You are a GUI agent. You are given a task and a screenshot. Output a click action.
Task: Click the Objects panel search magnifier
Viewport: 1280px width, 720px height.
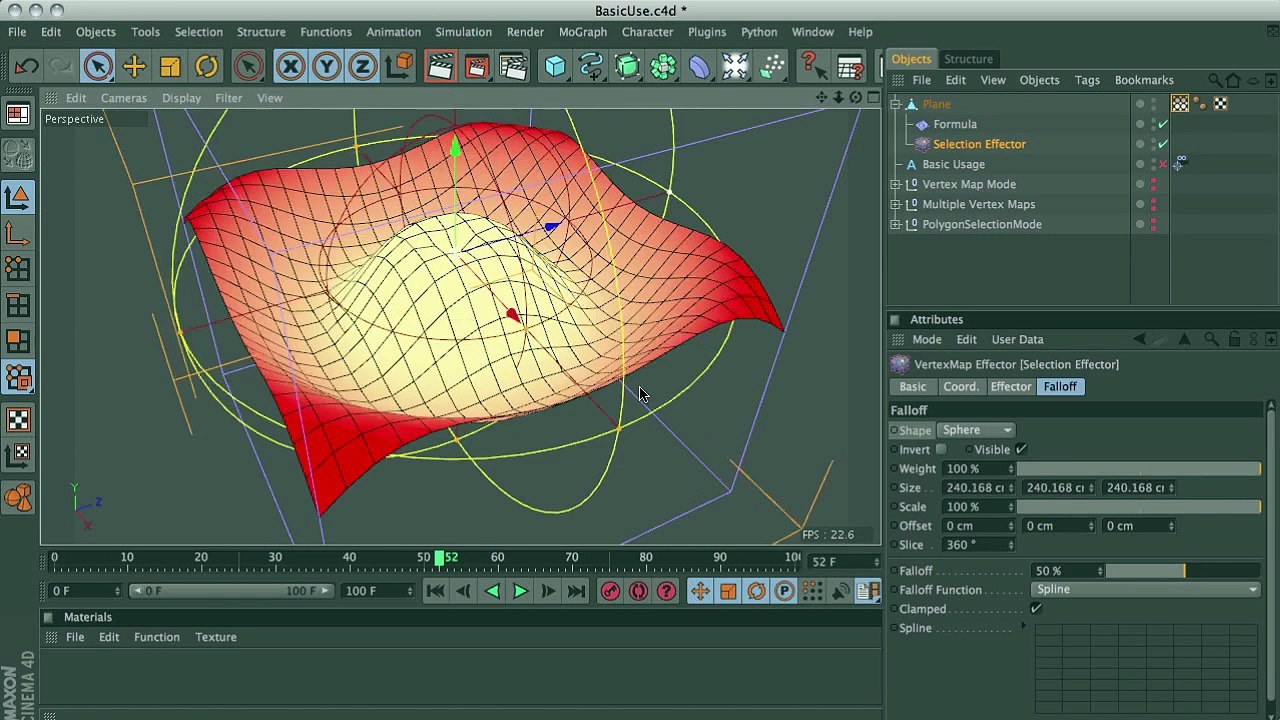pyautogui.click(x=1215, y=80)
